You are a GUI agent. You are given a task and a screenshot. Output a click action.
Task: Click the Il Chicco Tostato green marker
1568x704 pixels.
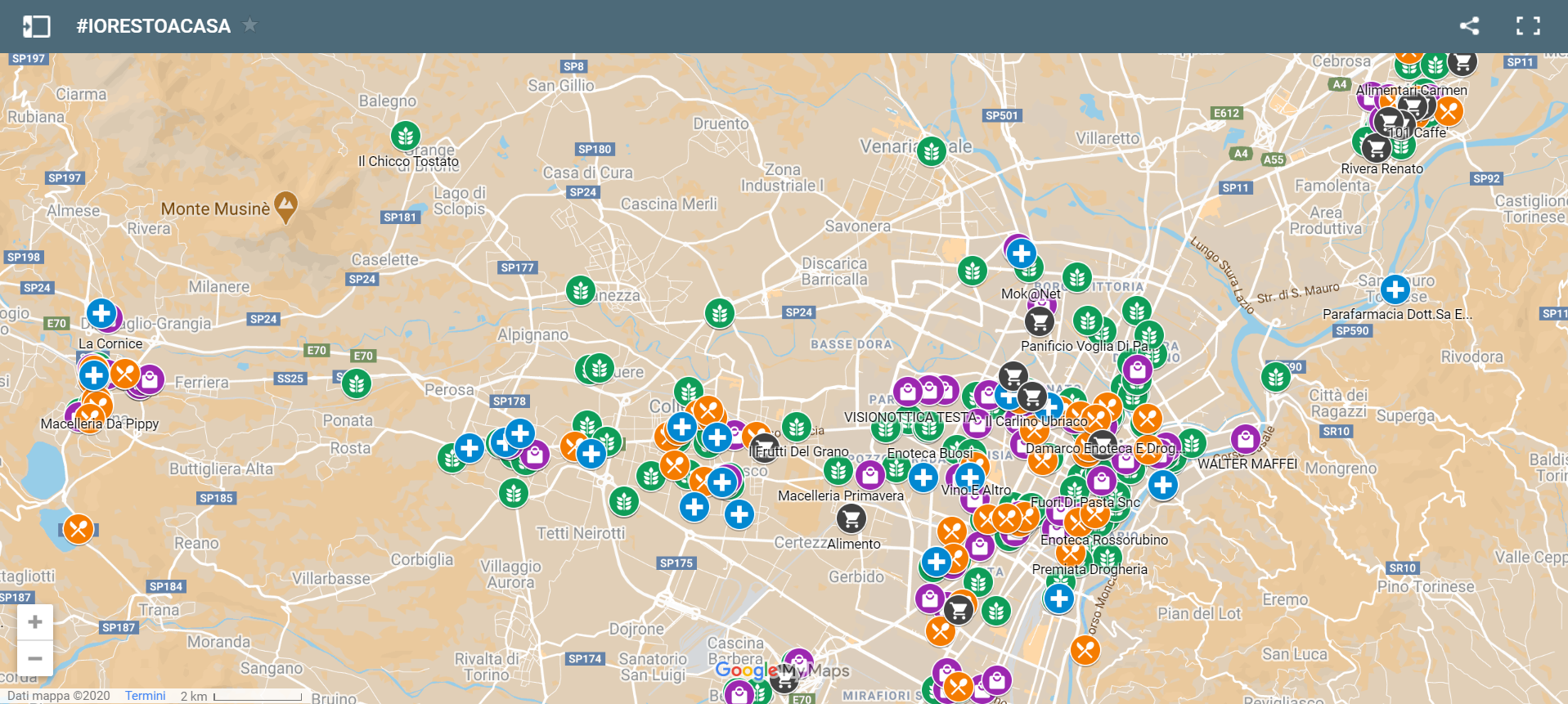pos(406,135)
